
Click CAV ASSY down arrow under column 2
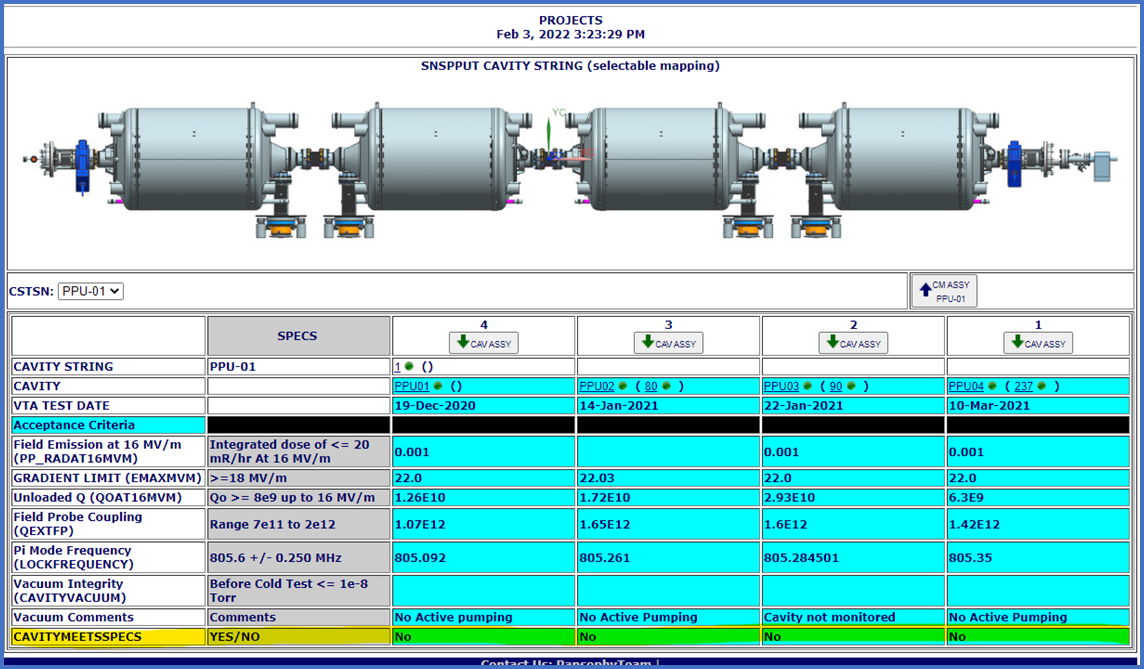853,343
